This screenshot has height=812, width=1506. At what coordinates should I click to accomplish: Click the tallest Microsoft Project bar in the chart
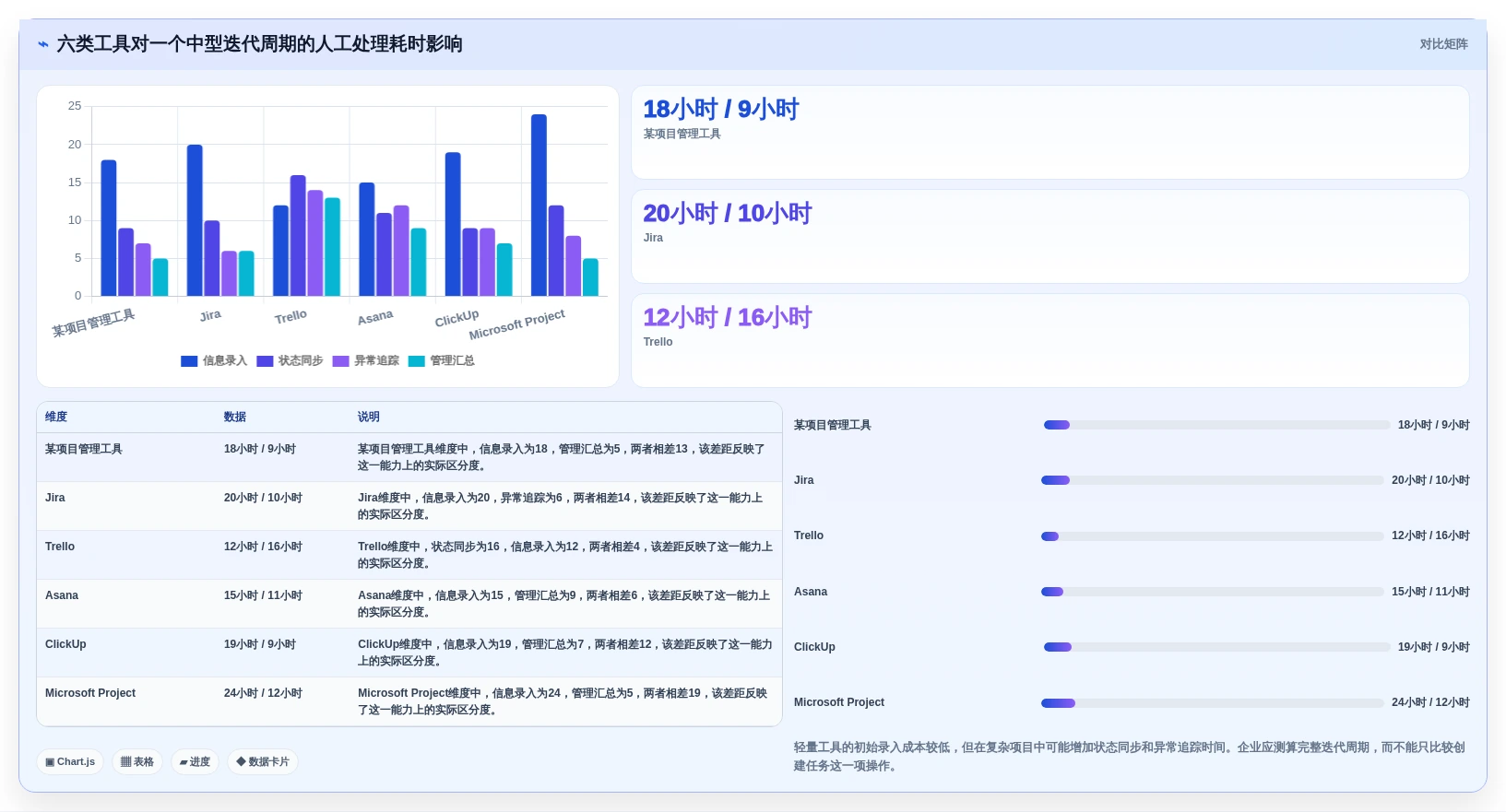click(x=539, y=206)
